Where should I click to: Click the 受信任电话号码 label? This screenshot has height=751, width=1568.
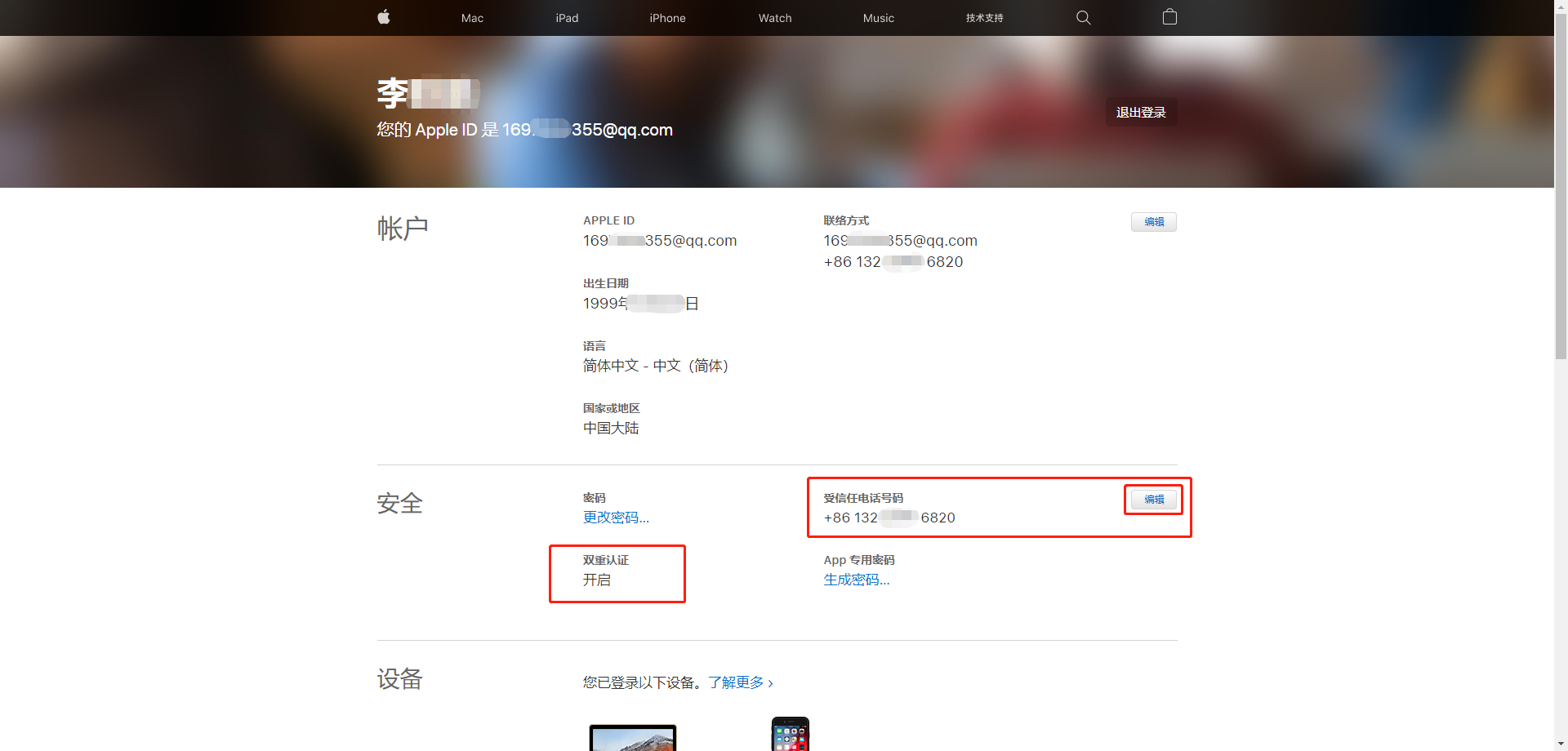[863, 498]
